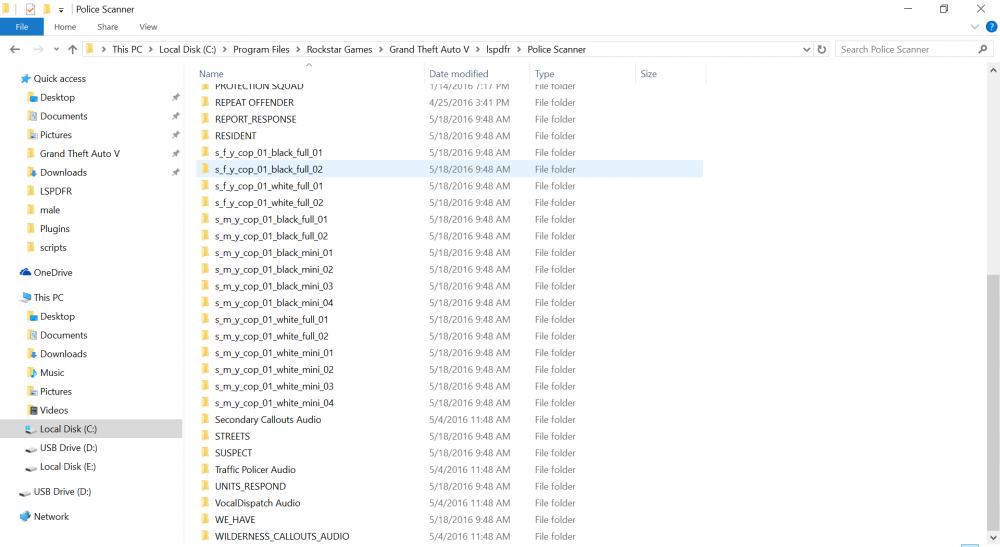Screen dimensions: 1000x547
Task: Click the Secondary Callouts Audio folder icon
Action: tap(205, 419)
